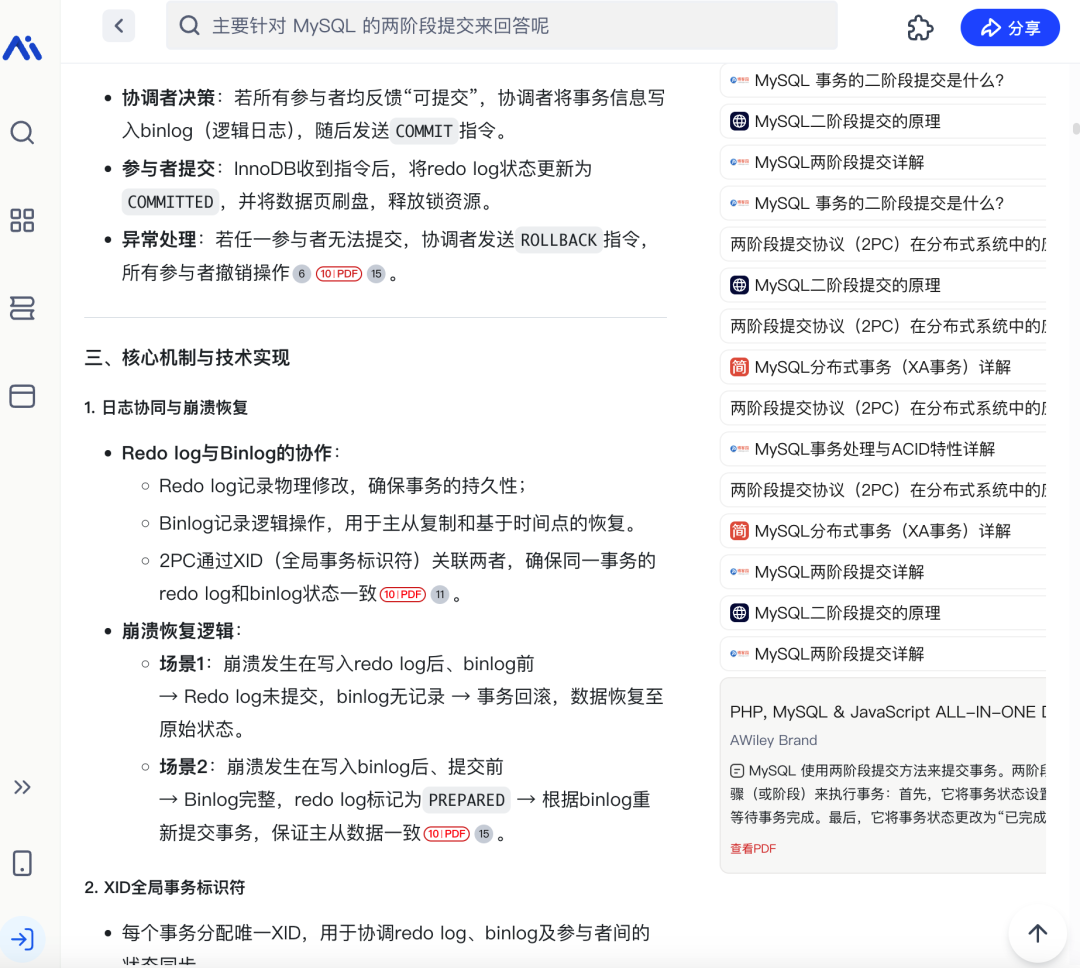Click the 查看PDF link in the book card
Screen dimensions: 1080x968
point(753,849)
